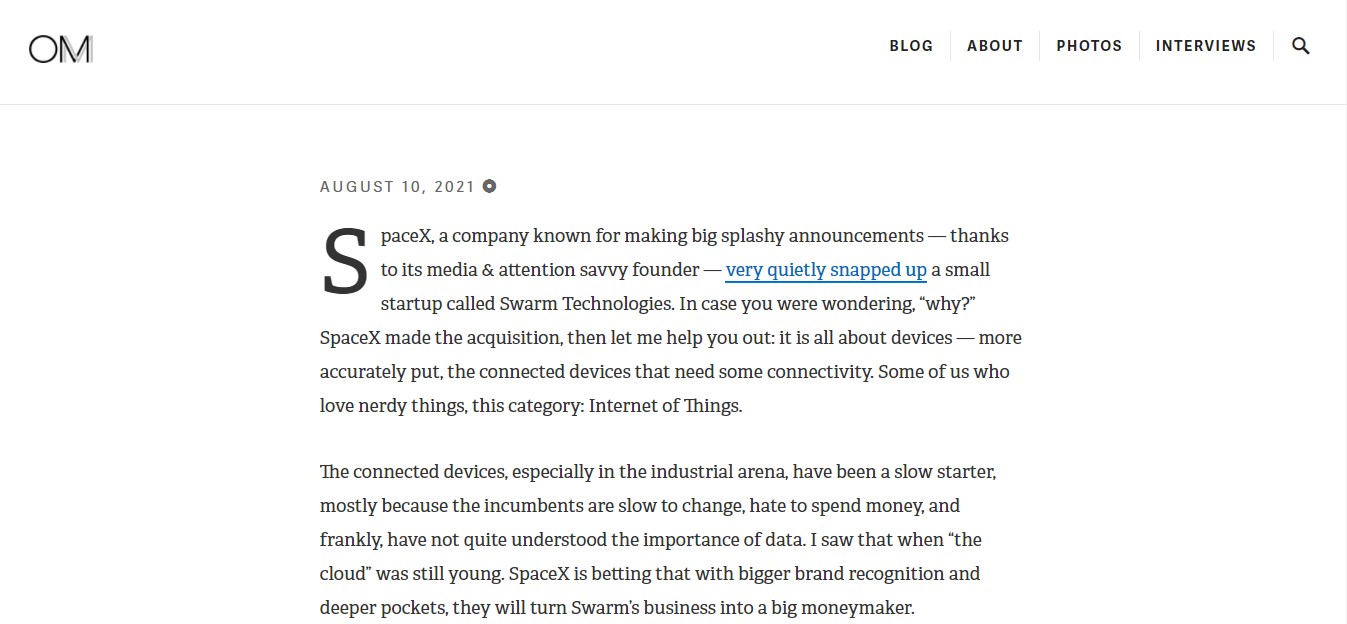Go to the BLOG section
This screenshot has width=1347, height=624.
pos(911,46)
